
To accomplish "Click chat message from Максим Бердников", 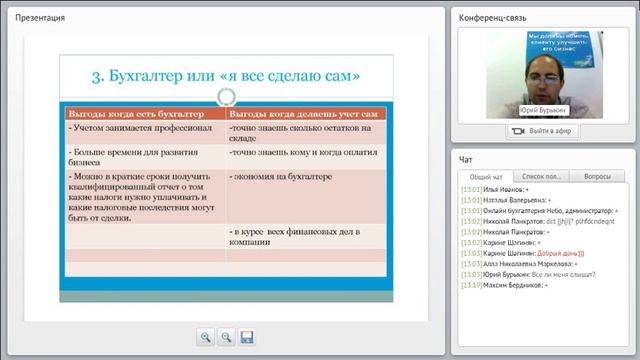I will (504, 285).
